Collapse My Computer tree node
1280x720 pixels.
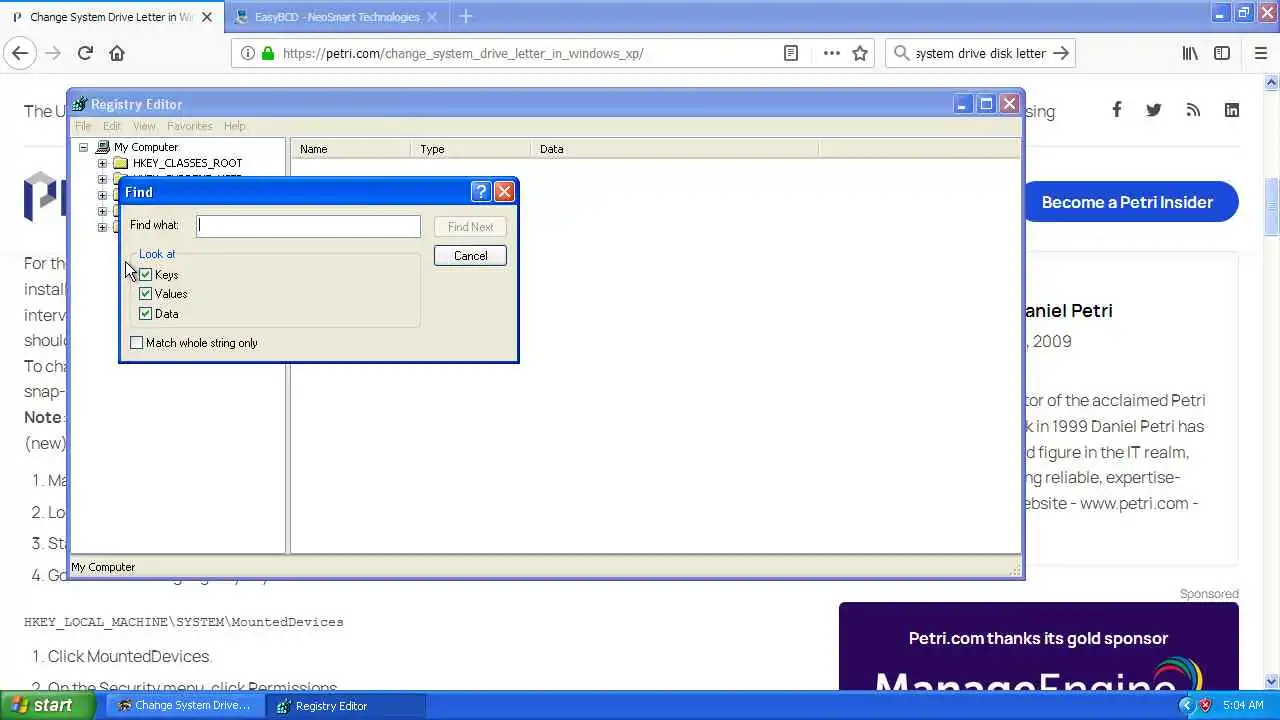coord(84,147)
